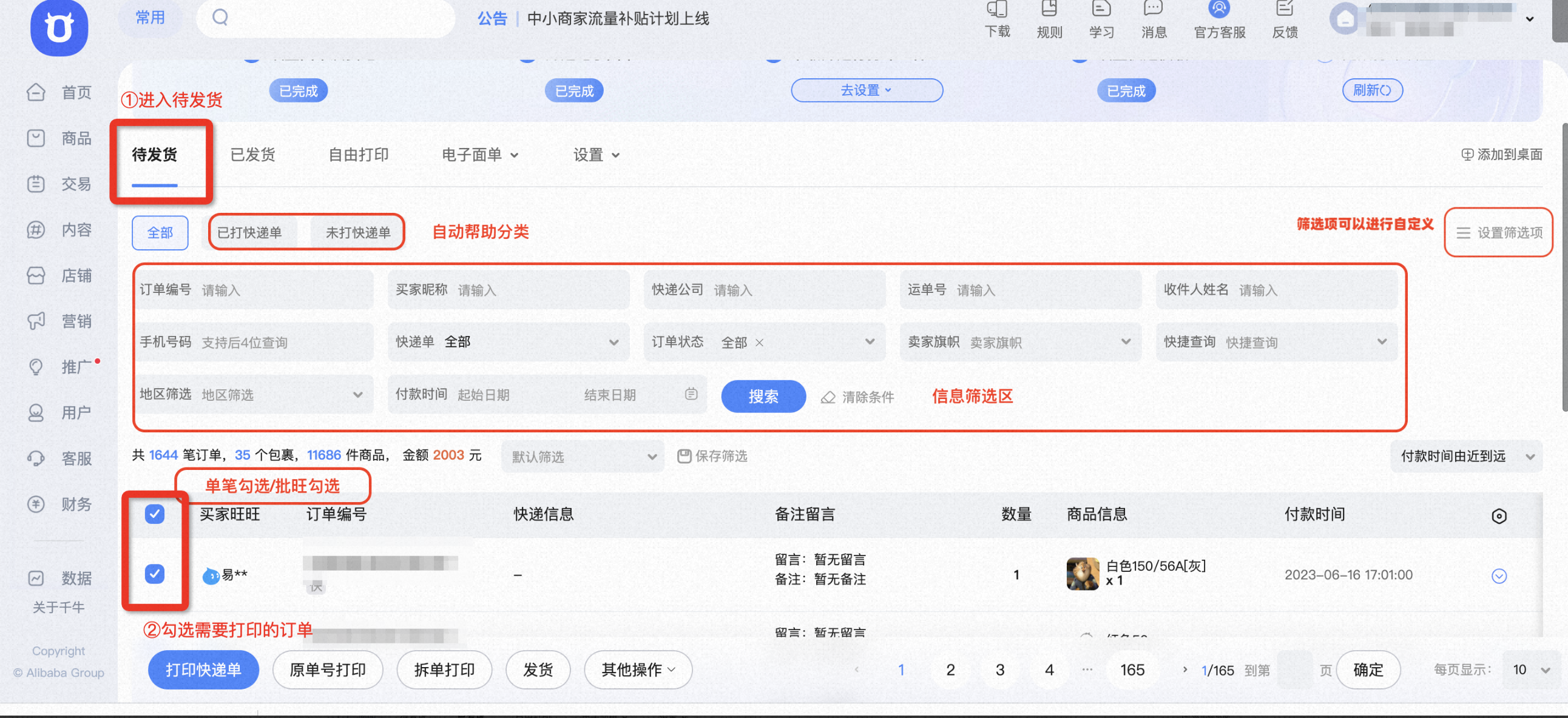Click in the 订单编号 input field

253,290
